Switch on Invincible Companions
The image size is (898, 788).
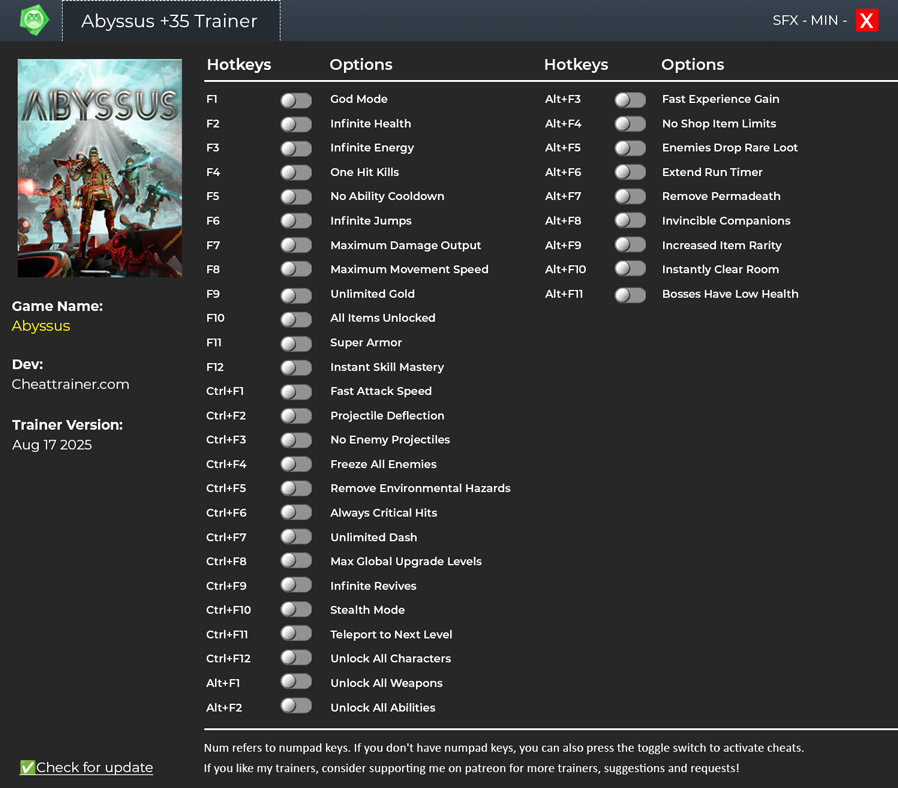pyautogui.click(x=630, y=221)
